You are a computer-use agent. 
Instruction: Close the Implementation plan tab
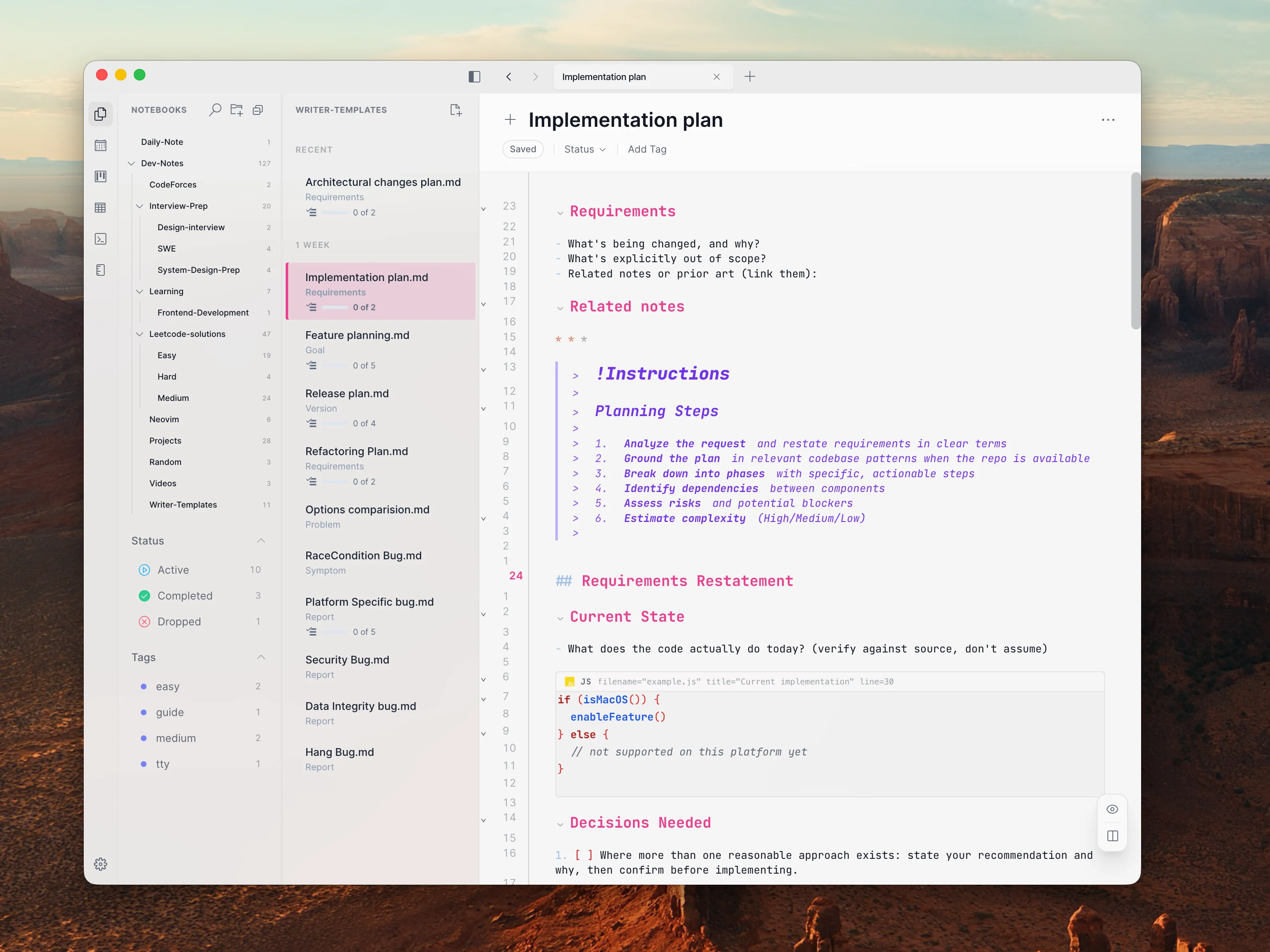tap(717, 77)
